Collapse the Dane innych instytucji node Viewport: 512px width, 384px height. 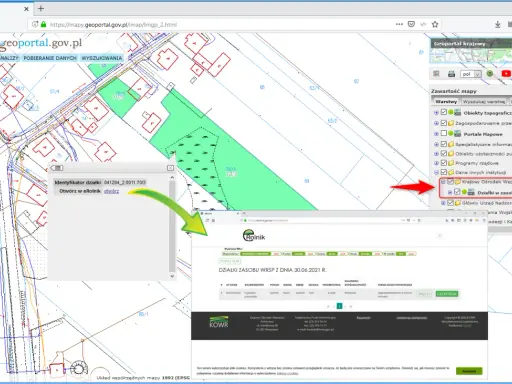pos(436,172)
